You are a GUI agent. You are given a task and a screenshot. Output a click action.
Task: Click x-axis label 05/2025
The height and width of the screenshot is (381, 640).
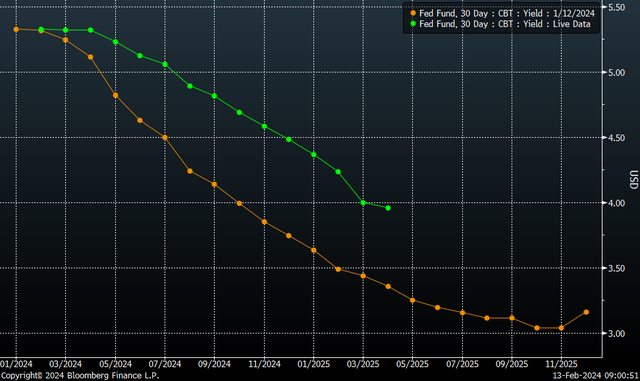[x=413, y=364]
